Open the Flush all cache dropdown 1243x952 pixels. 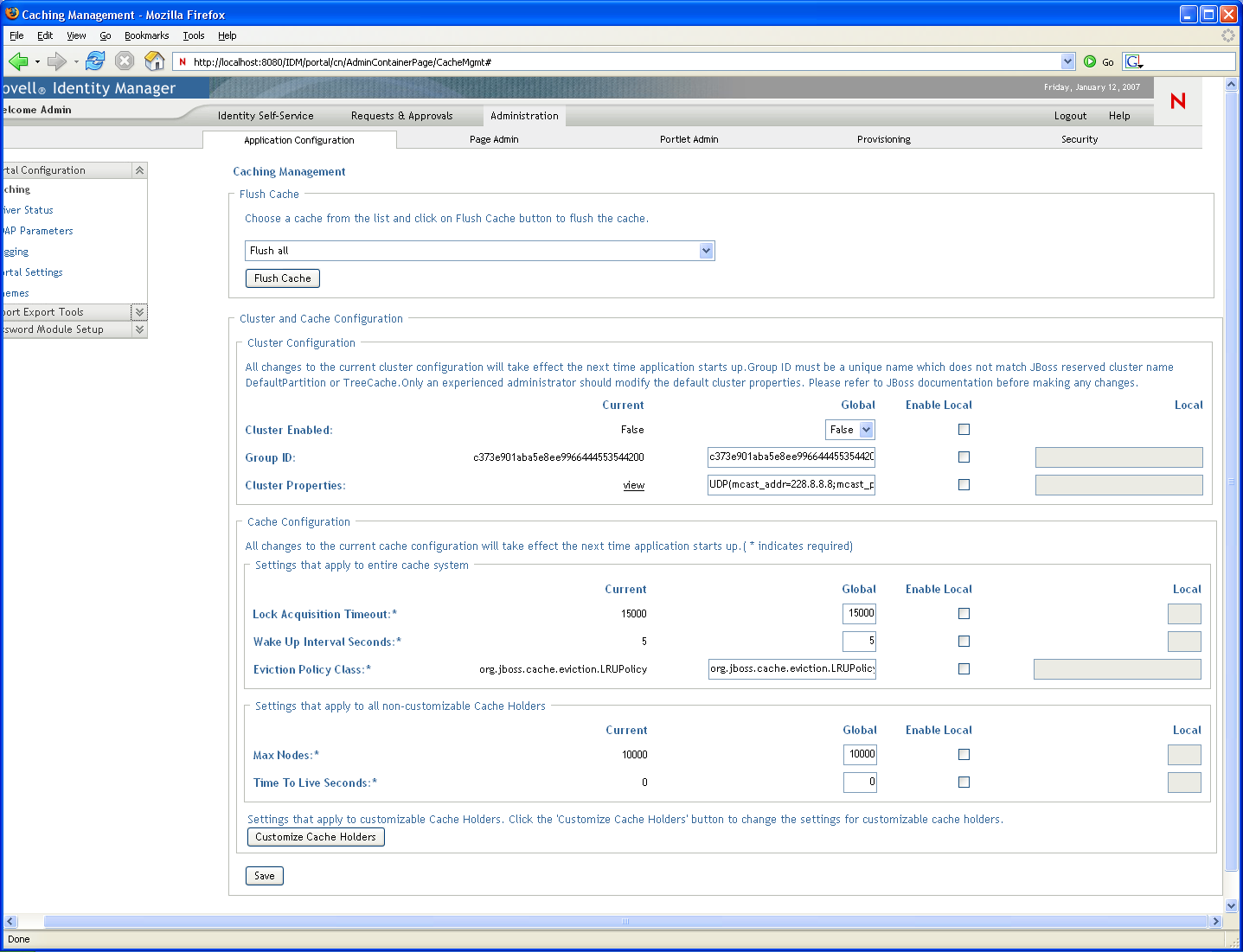pos(706,251)
